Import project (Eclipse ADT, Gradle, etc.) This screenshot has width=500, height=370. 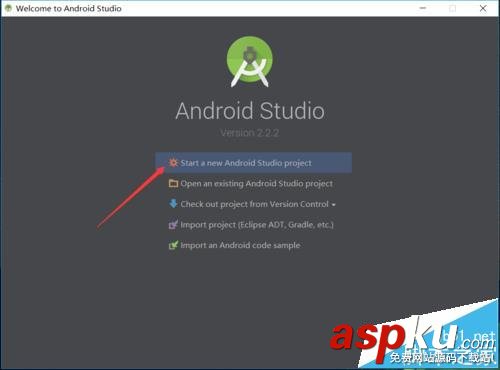257,225
